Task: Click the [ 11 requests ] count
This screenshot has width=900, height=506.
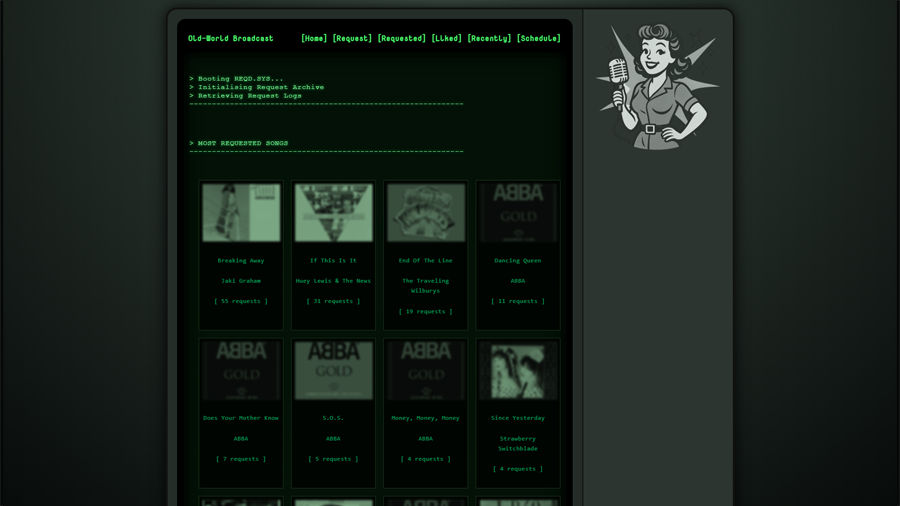Action: 518,301
